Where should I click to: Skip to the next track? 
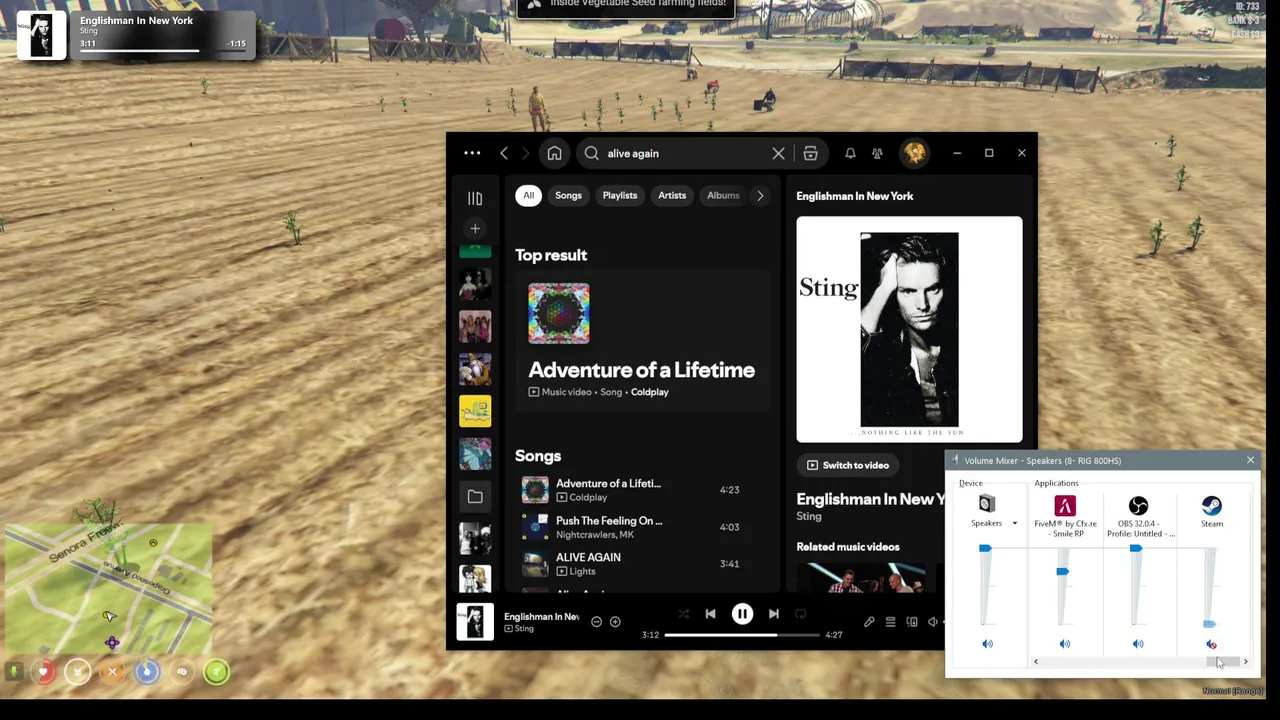click(773, 614)
